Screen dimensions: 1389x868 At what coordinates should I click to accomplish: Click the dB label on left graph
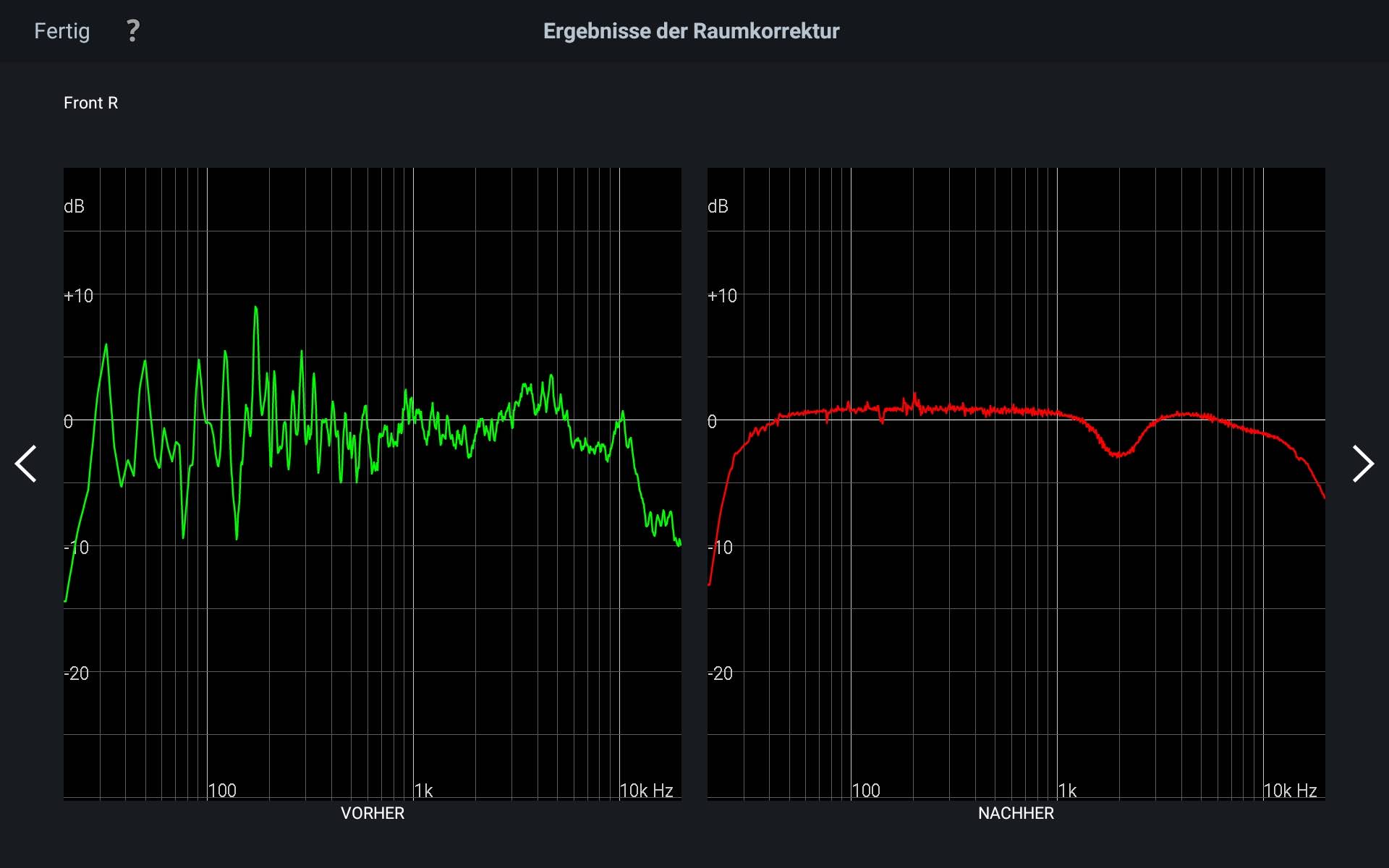[x=74, y=207]
